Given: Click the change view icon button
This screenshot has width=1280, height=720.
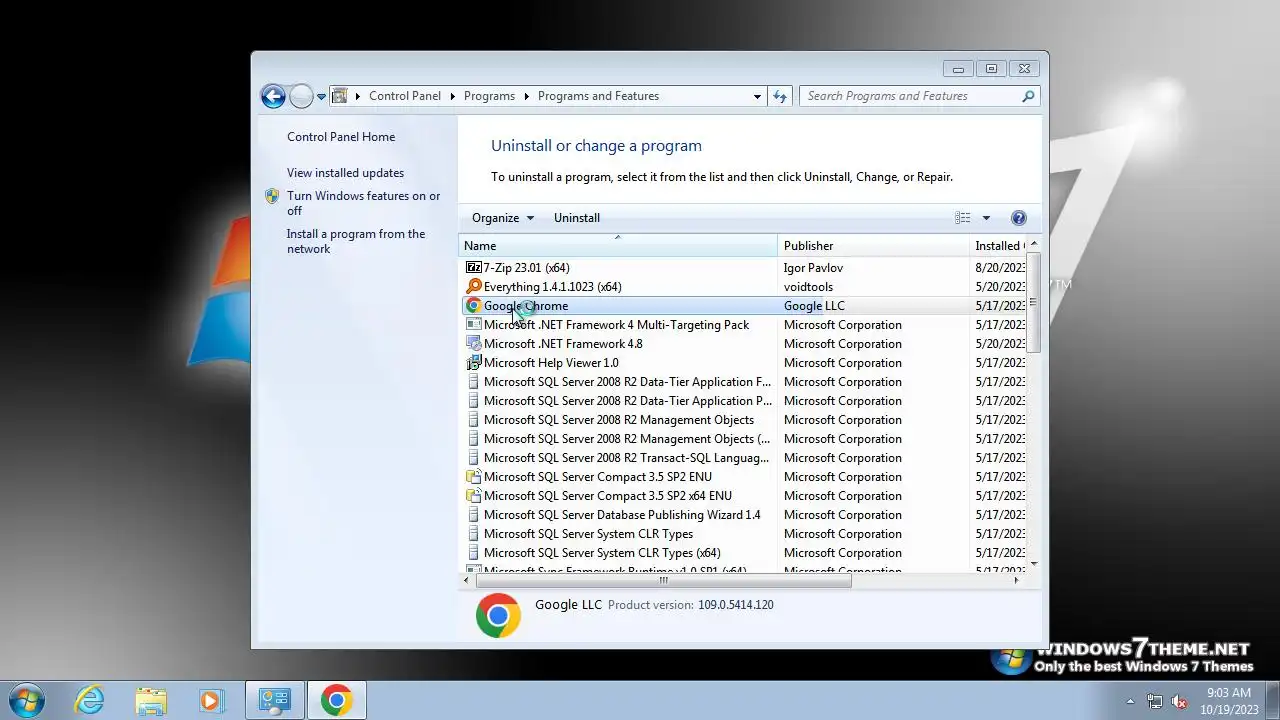Looking at the screenshot, I should 962,218.
